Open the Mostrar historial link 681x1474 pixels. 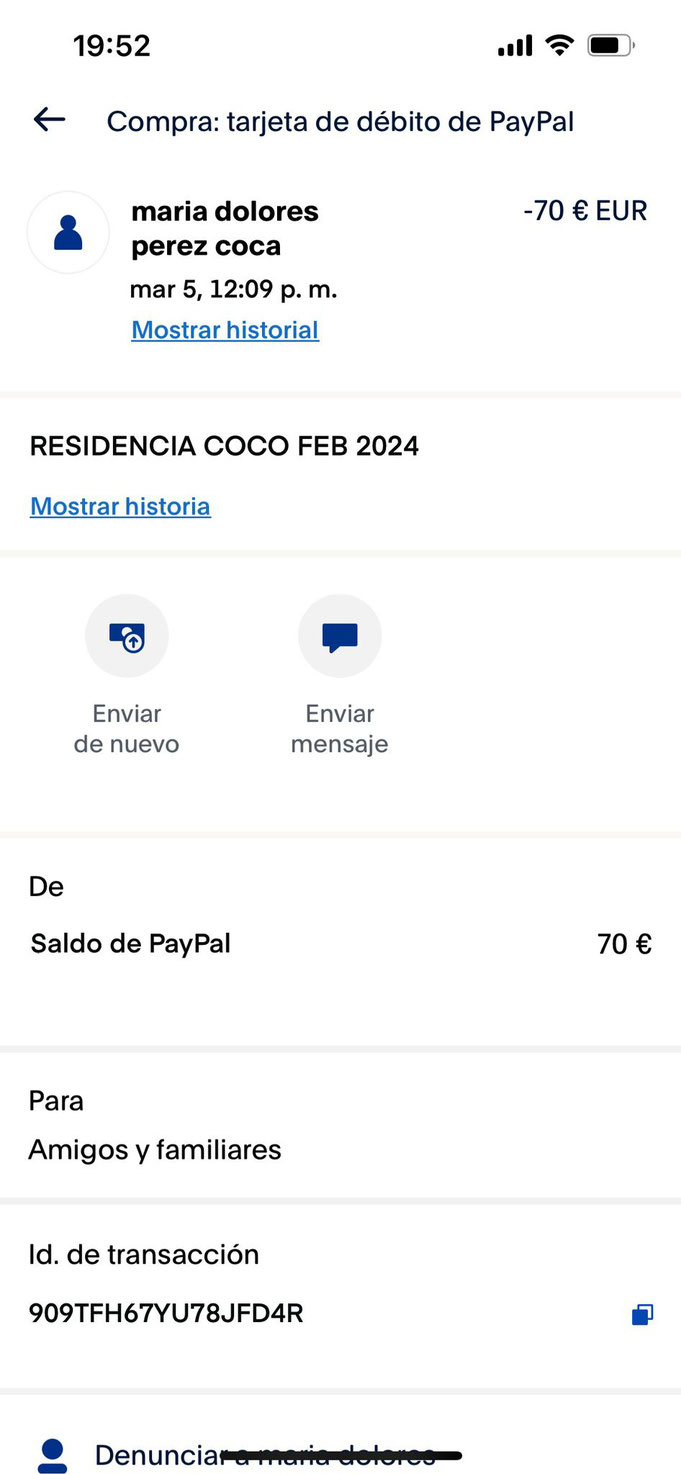coord(225,330)
